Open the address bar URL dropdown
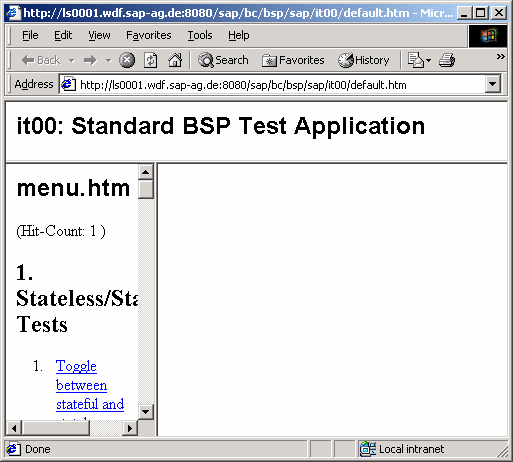The height and width of the screenshot is (462, 513). [493, 84]
